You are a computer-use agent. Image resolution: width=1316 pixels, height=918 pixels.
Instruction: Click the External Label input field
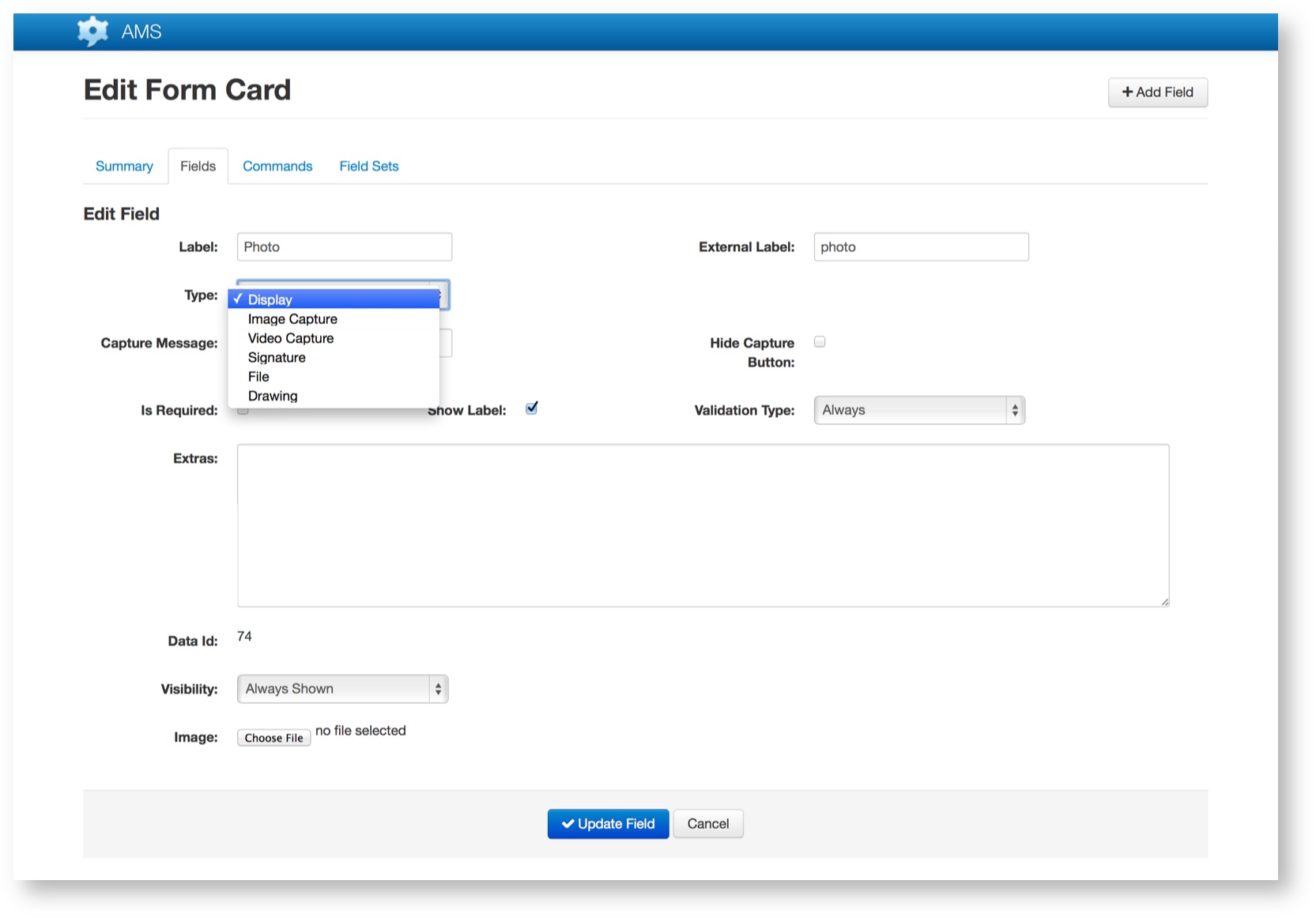(921, 246)
